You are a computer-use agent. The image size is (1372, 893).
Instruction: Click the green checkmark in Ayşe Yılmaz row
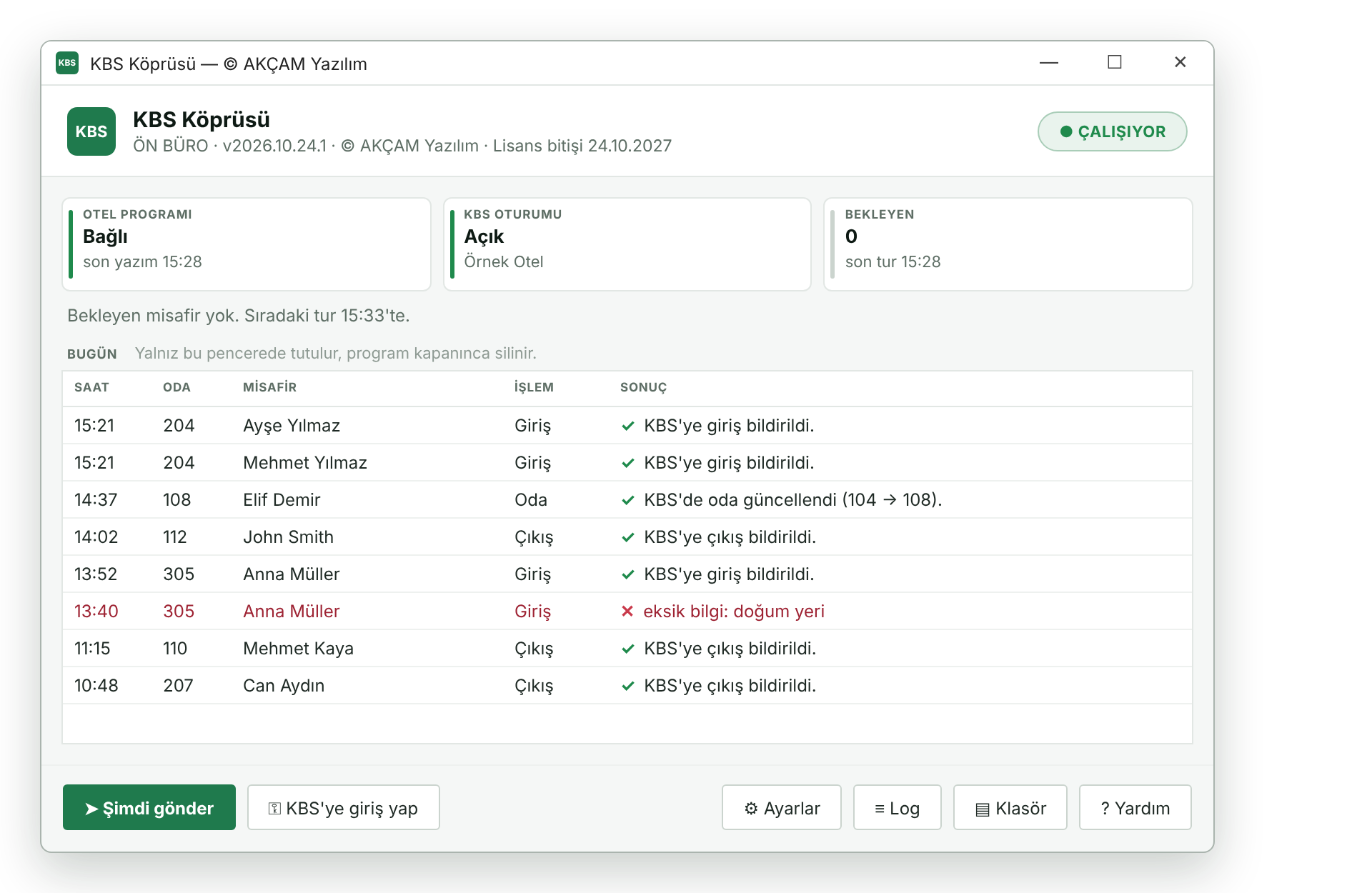pos(628,426)
